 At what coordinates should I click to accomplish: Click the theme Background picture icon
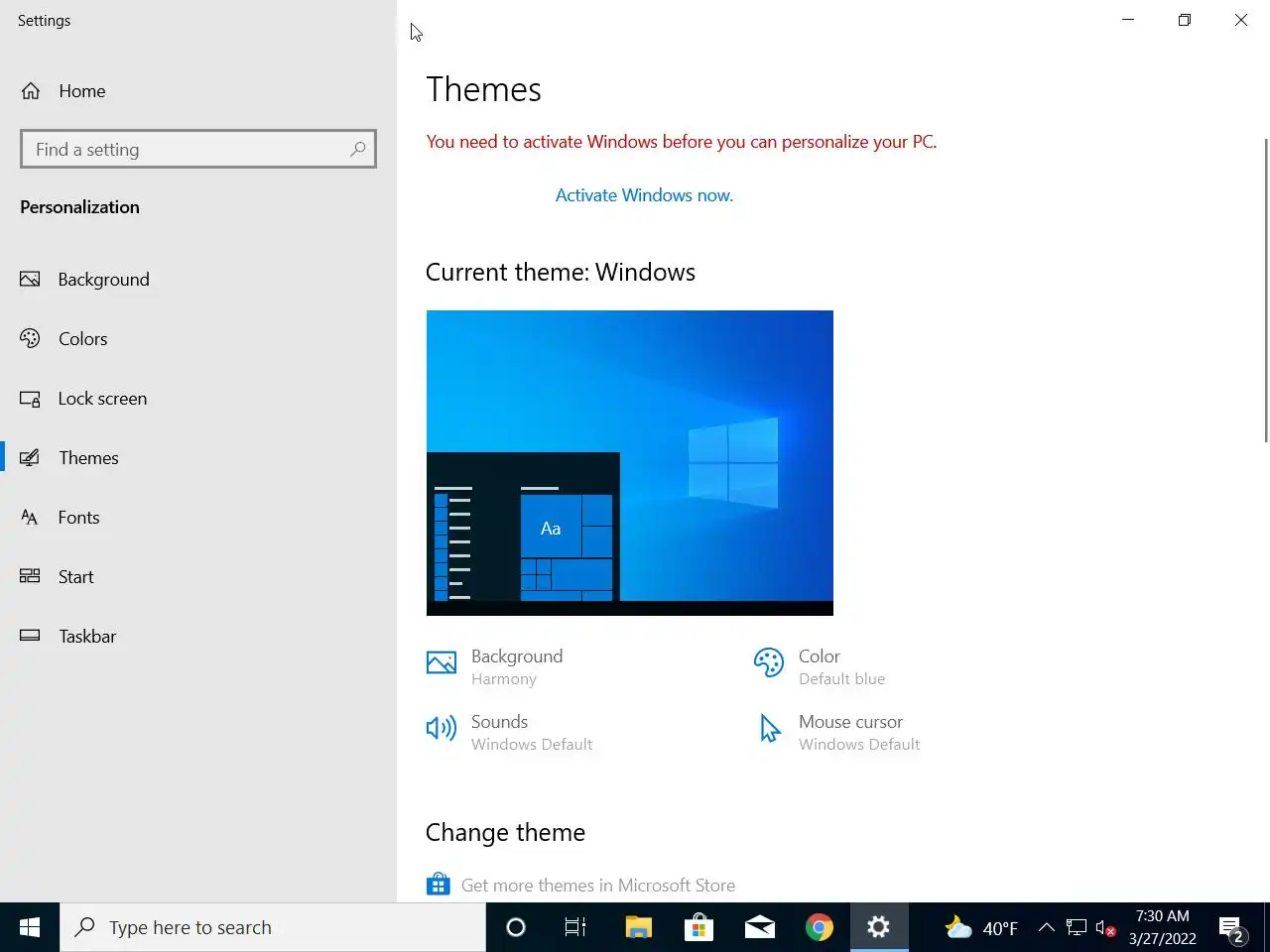(442, 662)
